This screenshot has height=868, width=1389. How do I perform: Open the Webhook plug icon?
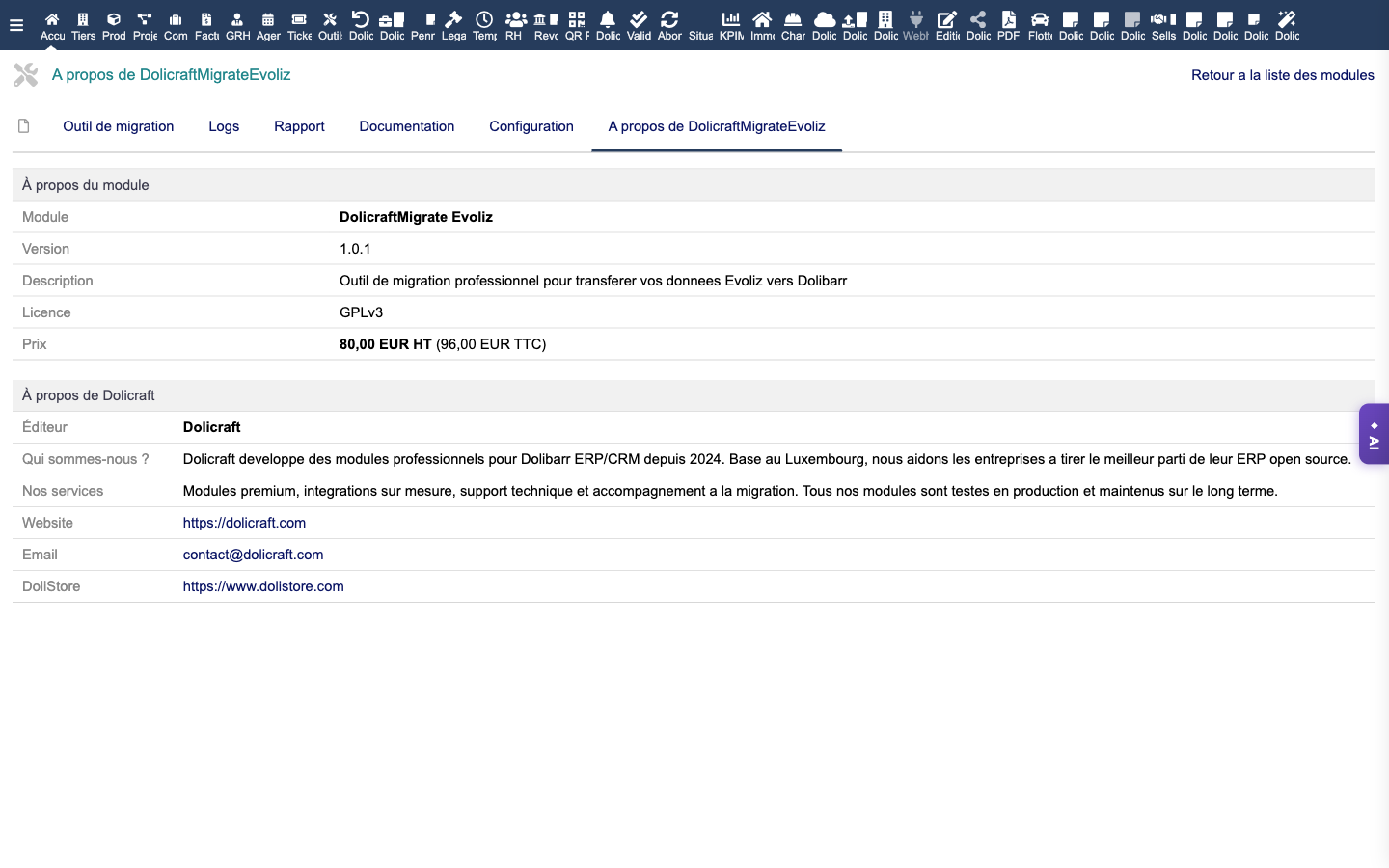click(x=916, y=19)
